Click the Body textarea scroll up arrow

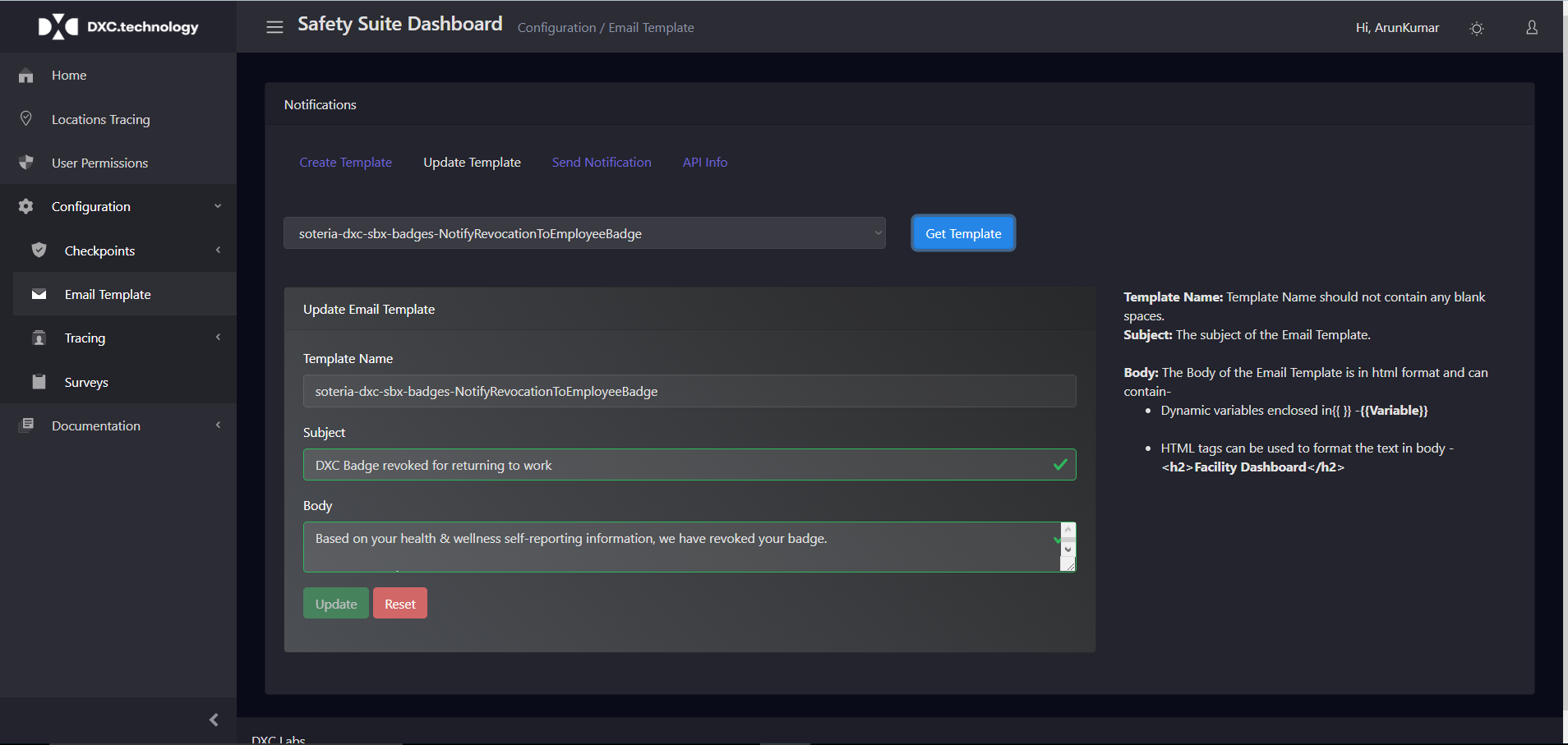(1068, 530)
